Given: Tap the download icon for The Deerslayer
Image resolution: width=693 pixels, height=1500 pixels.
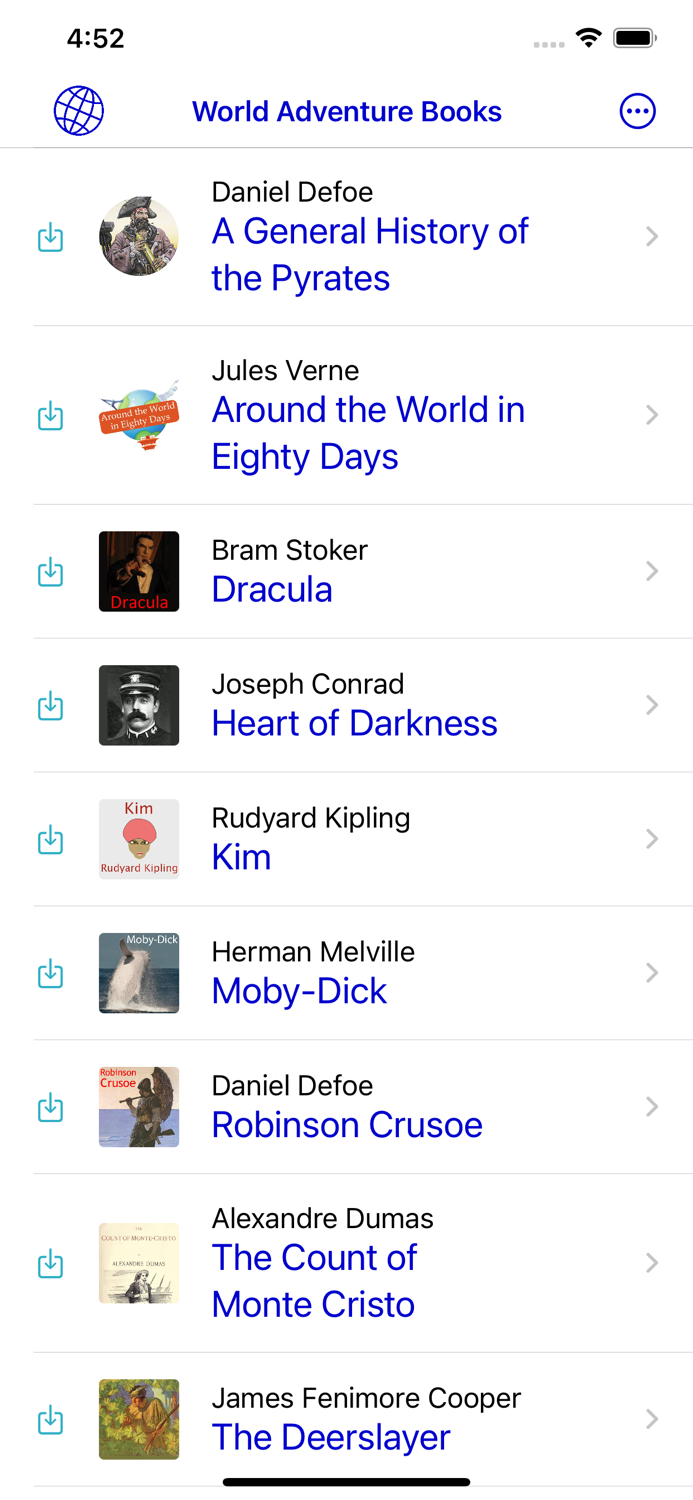Looking at the screenshot, I should pyautogui.click(x=50, y=1420).
